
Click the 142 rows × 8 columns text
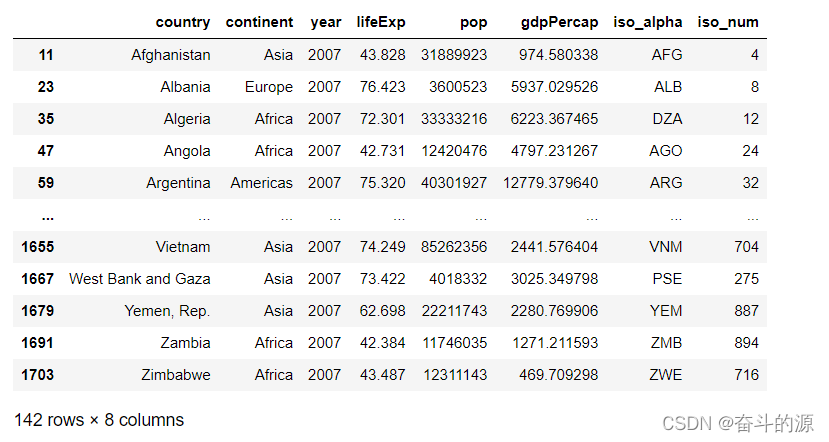point(99,420)
